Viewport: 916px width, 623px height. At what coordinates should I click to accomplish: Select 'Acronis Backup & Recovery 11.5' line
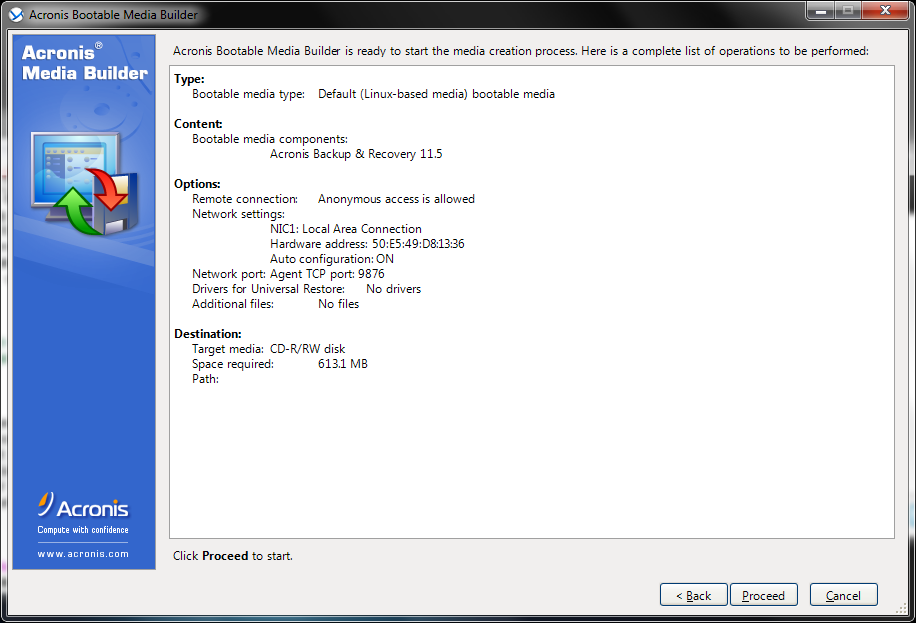[x=356, y=154]
